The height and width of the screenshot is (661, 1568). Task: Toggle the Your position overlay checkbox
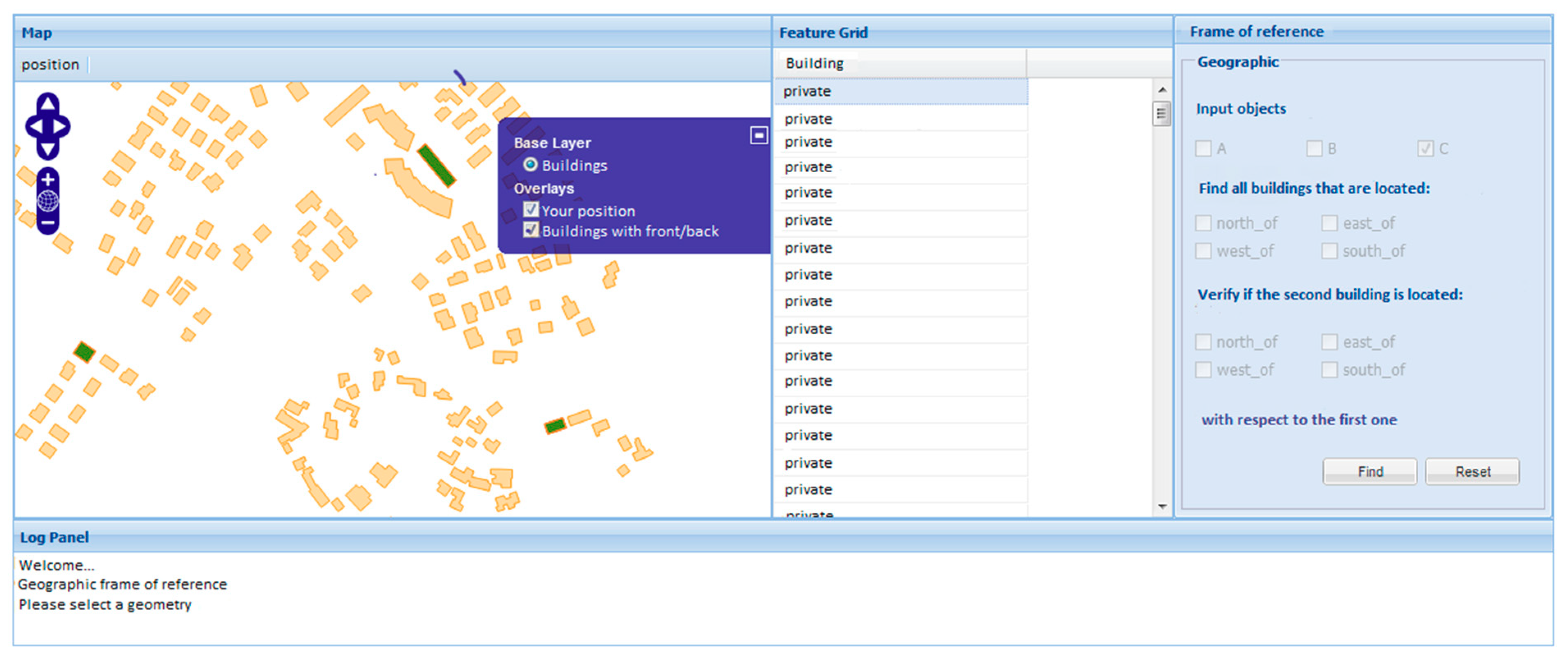(531, 210)
